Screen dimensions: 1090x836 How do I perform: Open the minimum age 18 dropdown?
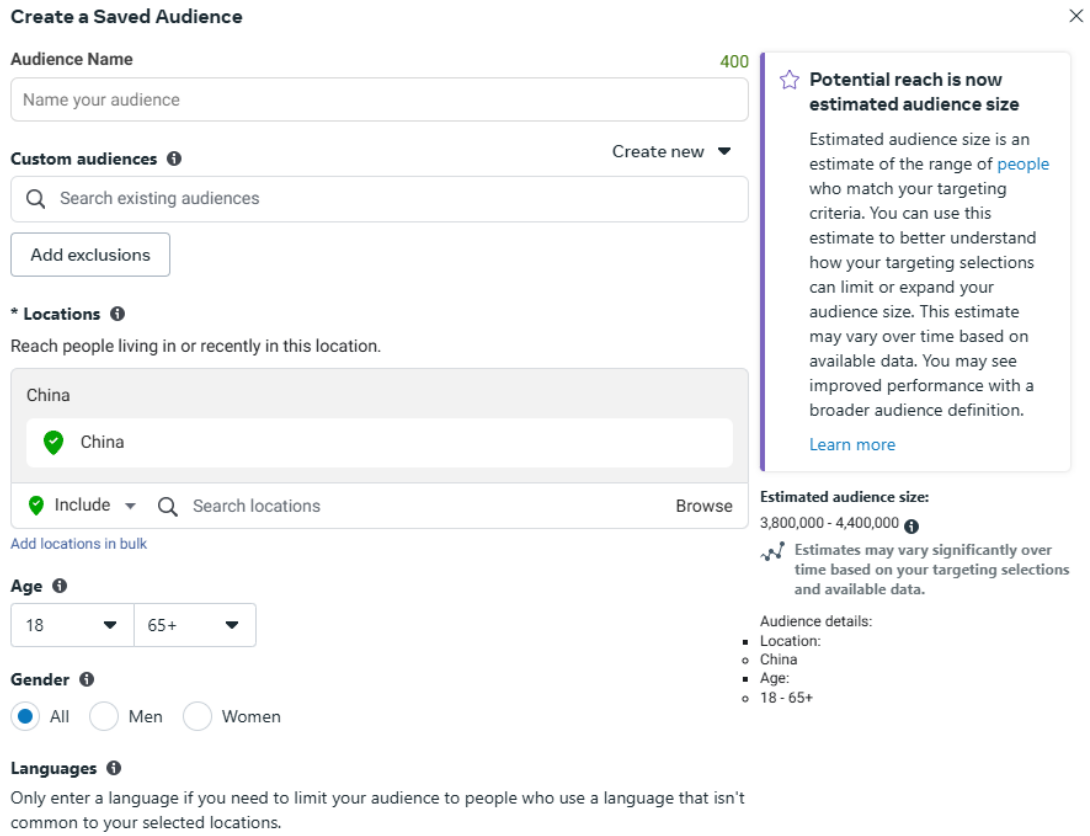tap(72, 625)
